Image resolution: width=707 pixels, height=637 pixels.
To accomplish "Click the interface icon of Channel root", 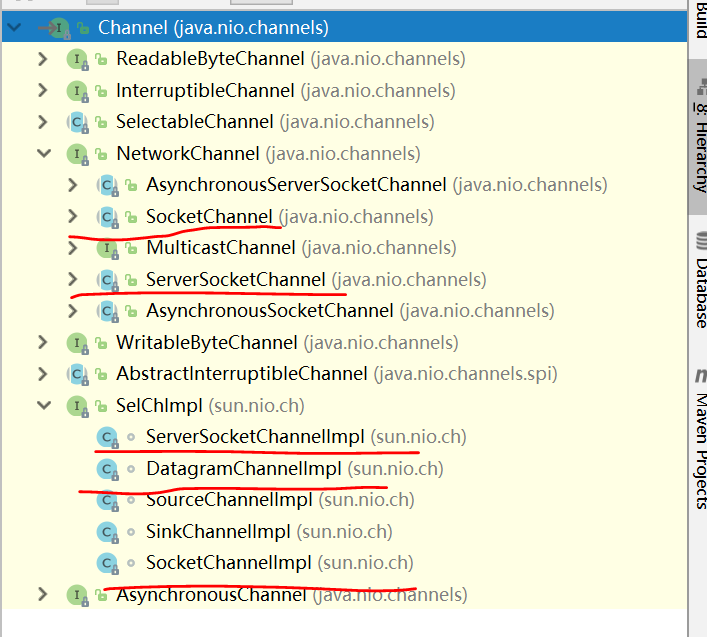I will [x=59, y=28].
